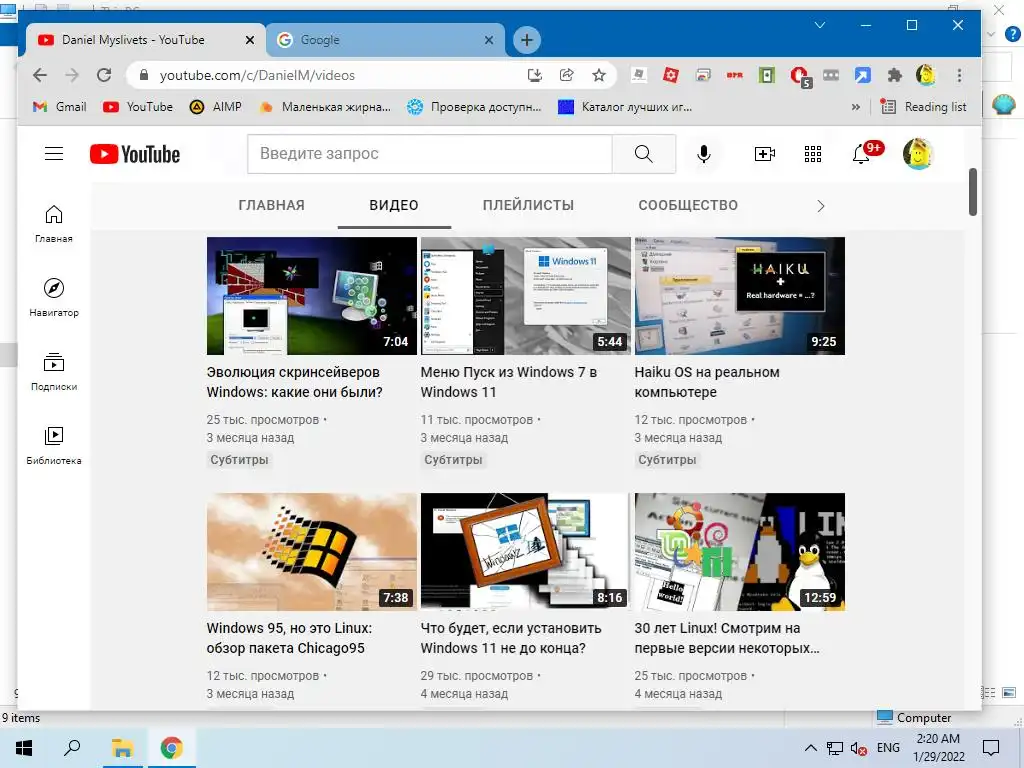Click the install app icon in address bar
Image resolution: width=1024 pixels, height=768 pixels.
[535, 75]
